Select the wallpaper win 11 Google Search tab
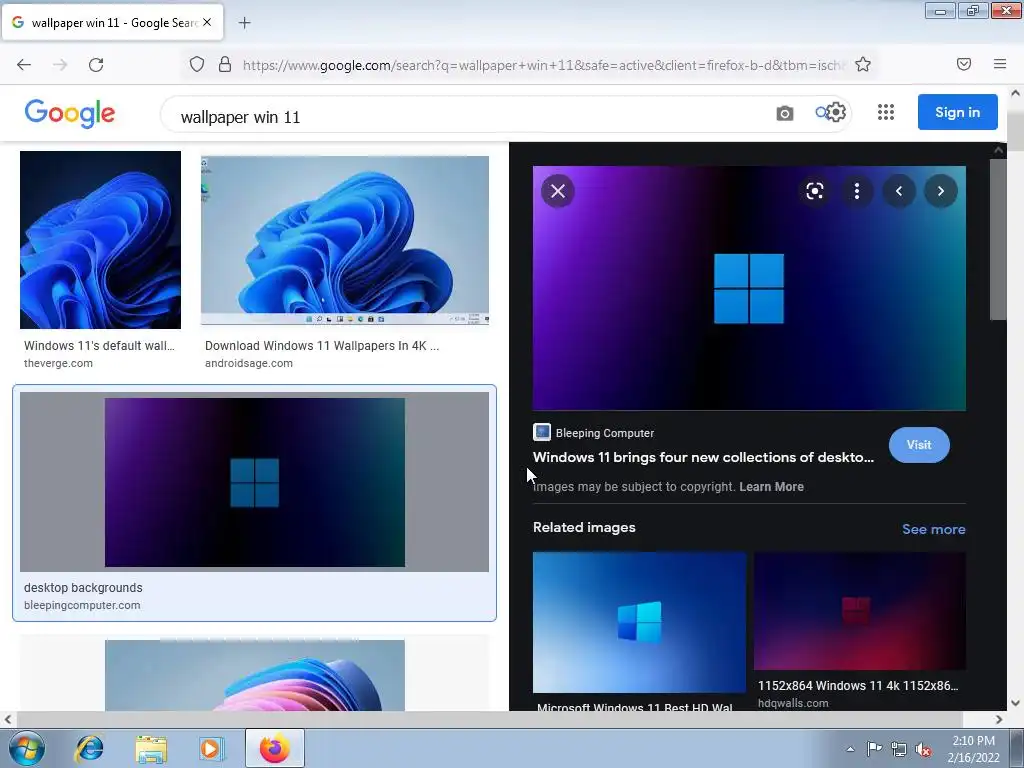 click(x=112, y=22)
